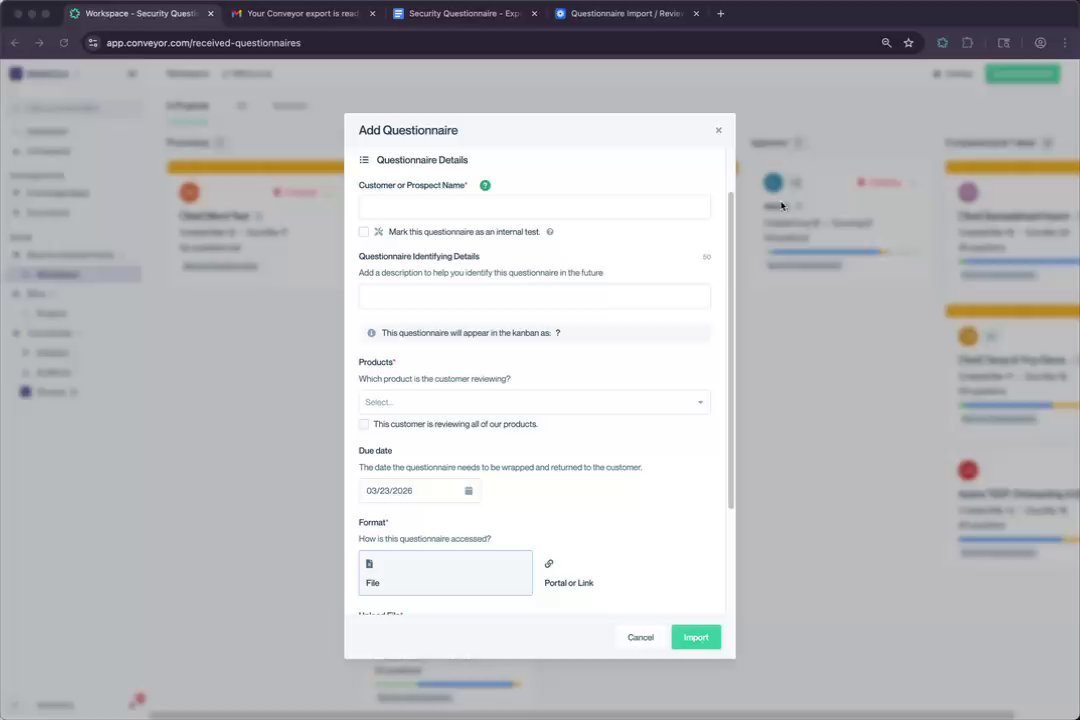Open the browser extensions puzzle icon
This screenshot has height=720, width=1080.
[x=968, y=43]
